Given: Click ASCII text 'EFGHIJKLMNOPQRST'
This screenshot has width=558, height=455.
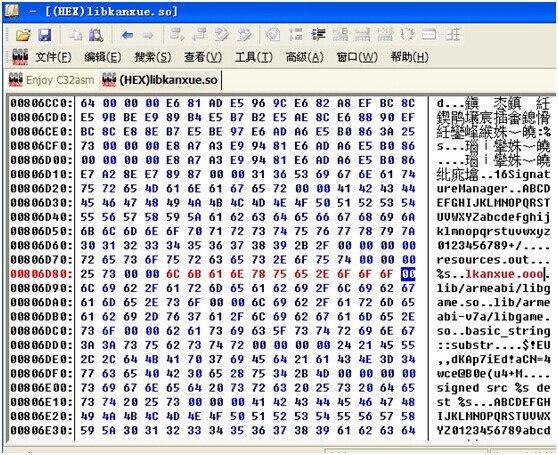Looking at the screenshot, I should coord(493,203).
